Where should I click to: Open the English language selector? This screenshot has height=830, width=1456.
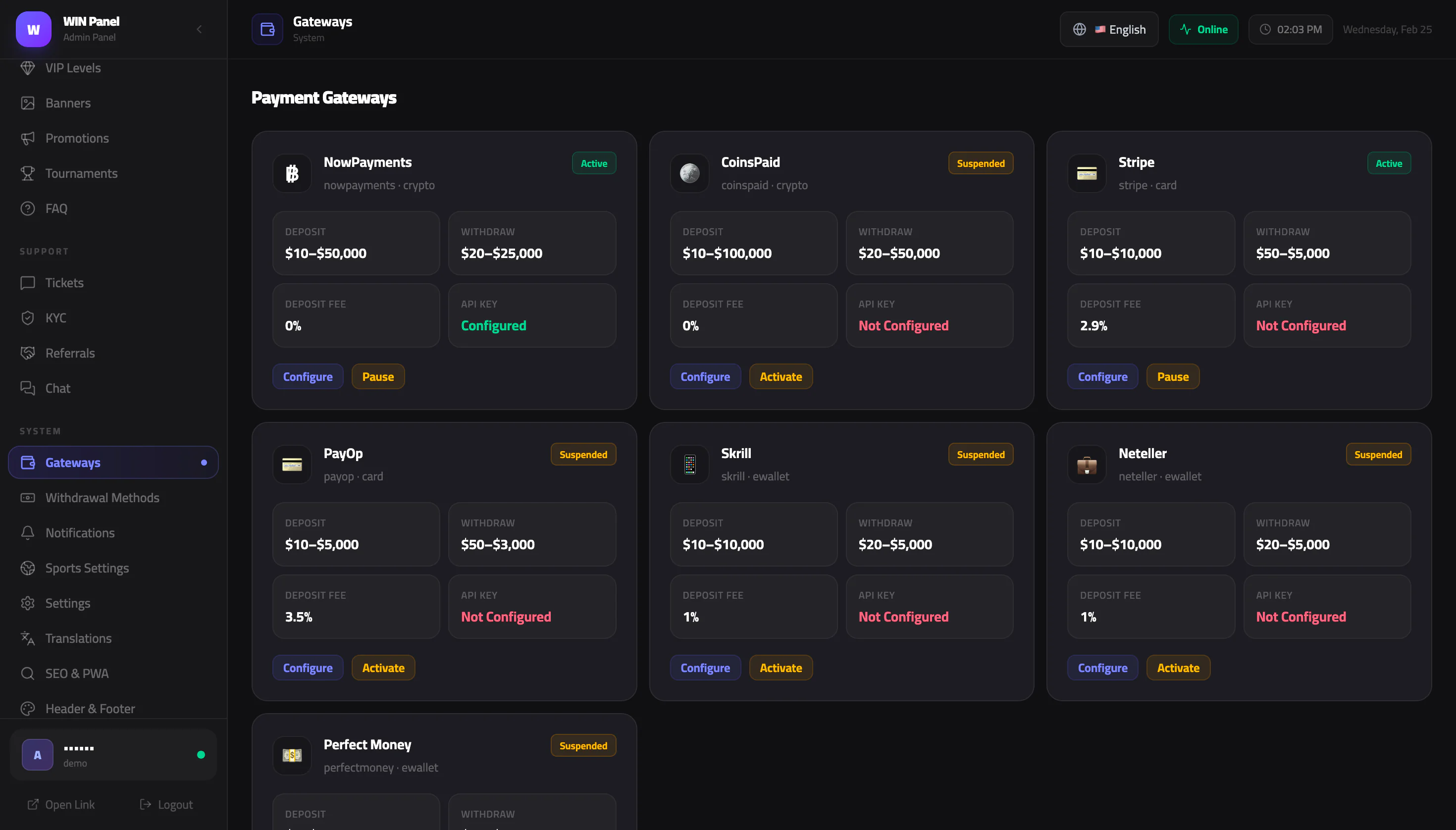[x=1109, y=29]
